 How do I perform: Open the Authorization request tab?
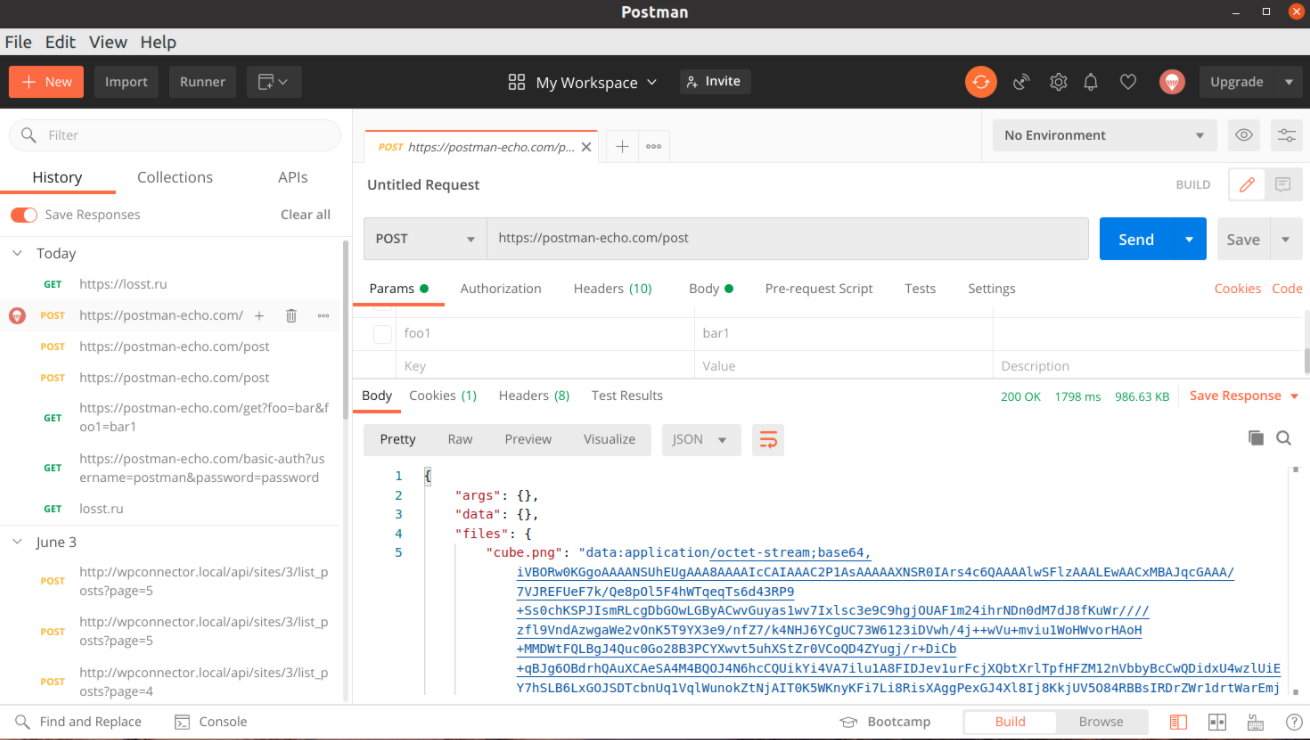tap(501, 288)
